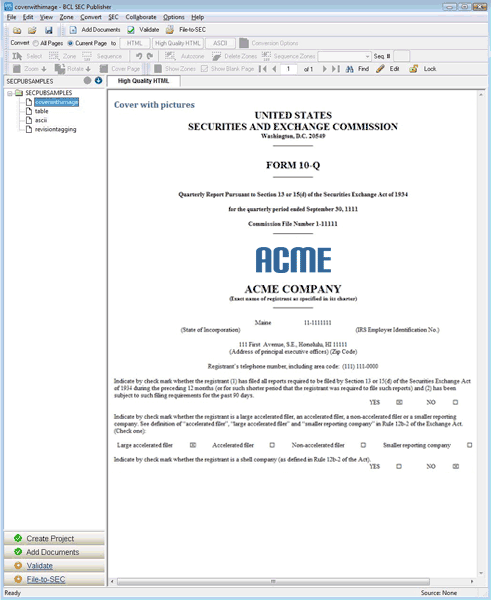Screen dimensions: 491x600
Task: Open the Options menu
Action: click(174, 17)
